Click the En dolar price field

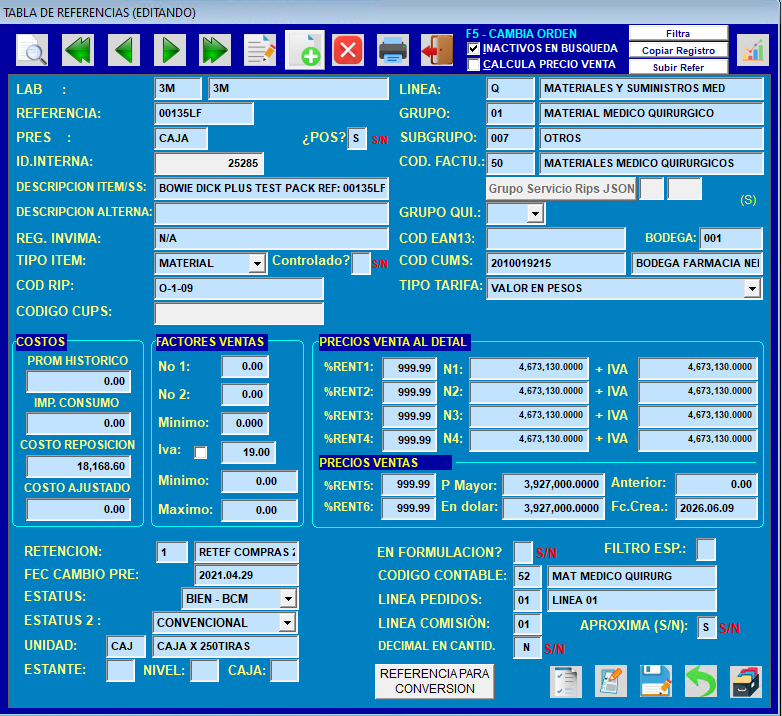[x=554, y=508]
